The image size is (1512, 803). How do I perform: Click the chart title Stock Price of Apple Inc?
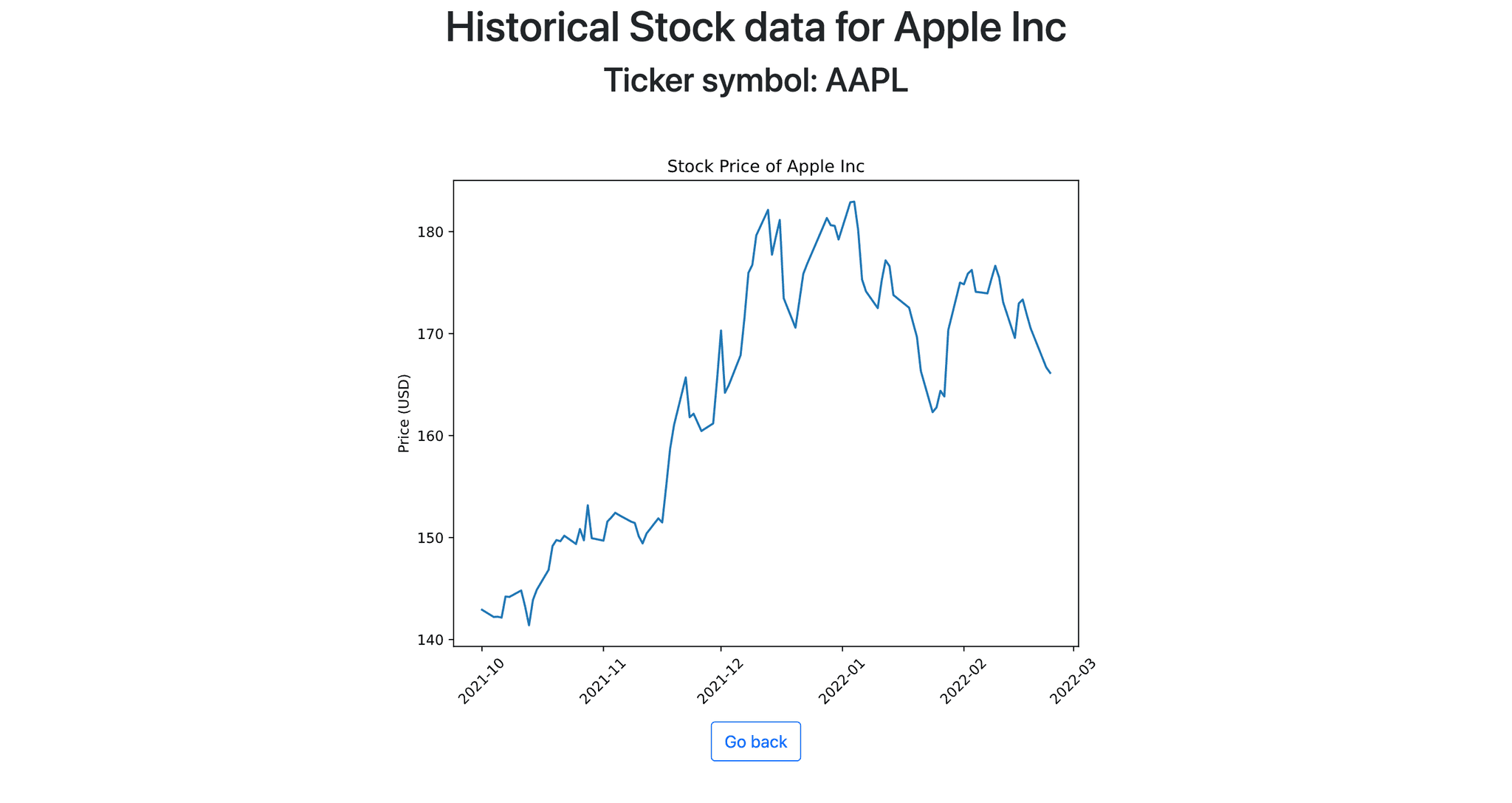[x=766, y=166]
